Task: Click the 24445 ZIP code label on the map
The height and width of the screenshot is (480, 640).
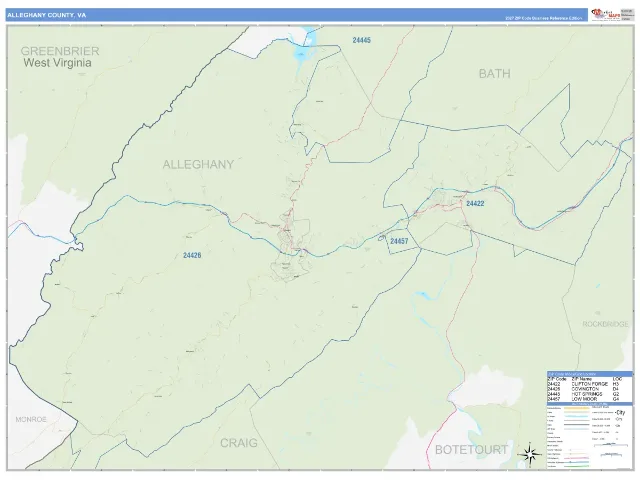Action: pyautogui.click(x=362, y=40)
